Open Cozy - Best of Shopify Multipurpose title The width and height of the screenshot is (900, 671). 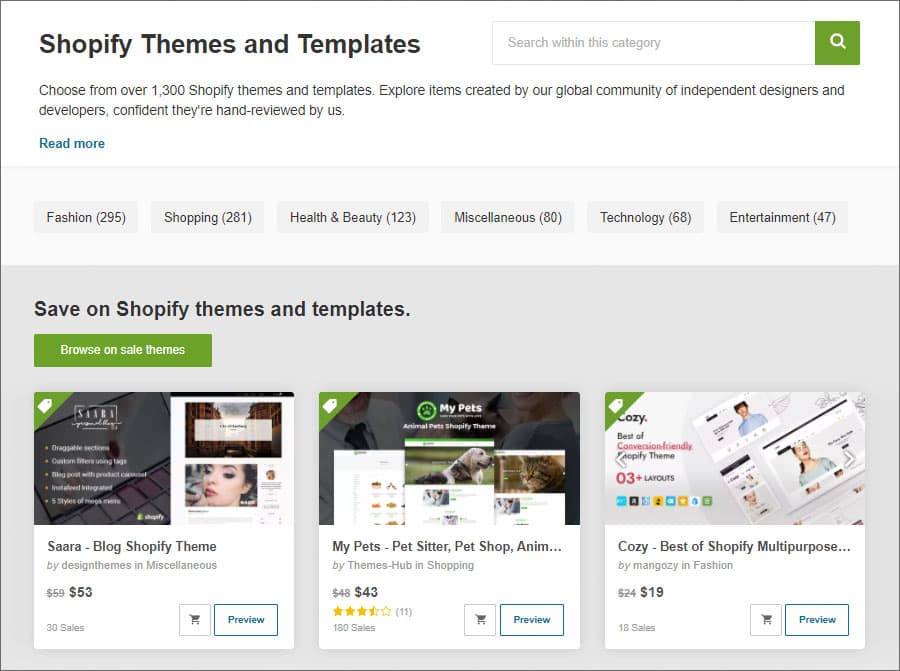pyautogui.click(x=734, y=546)
